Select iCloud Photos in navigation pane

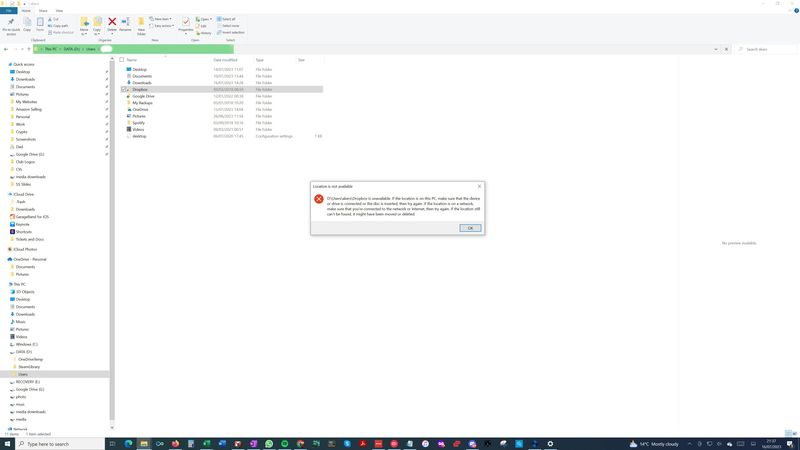(25, 249)
